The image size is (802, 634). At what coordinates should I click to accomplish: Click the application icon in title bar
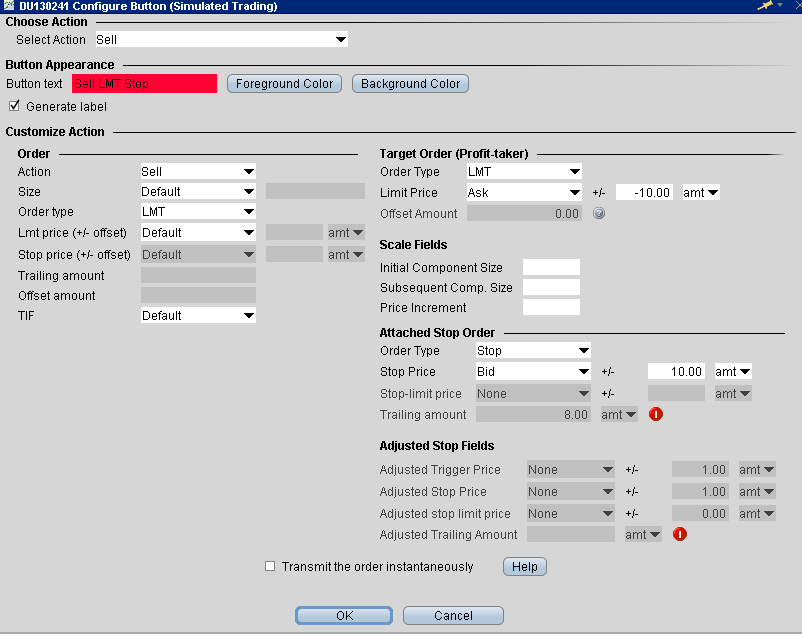point(8,6)
